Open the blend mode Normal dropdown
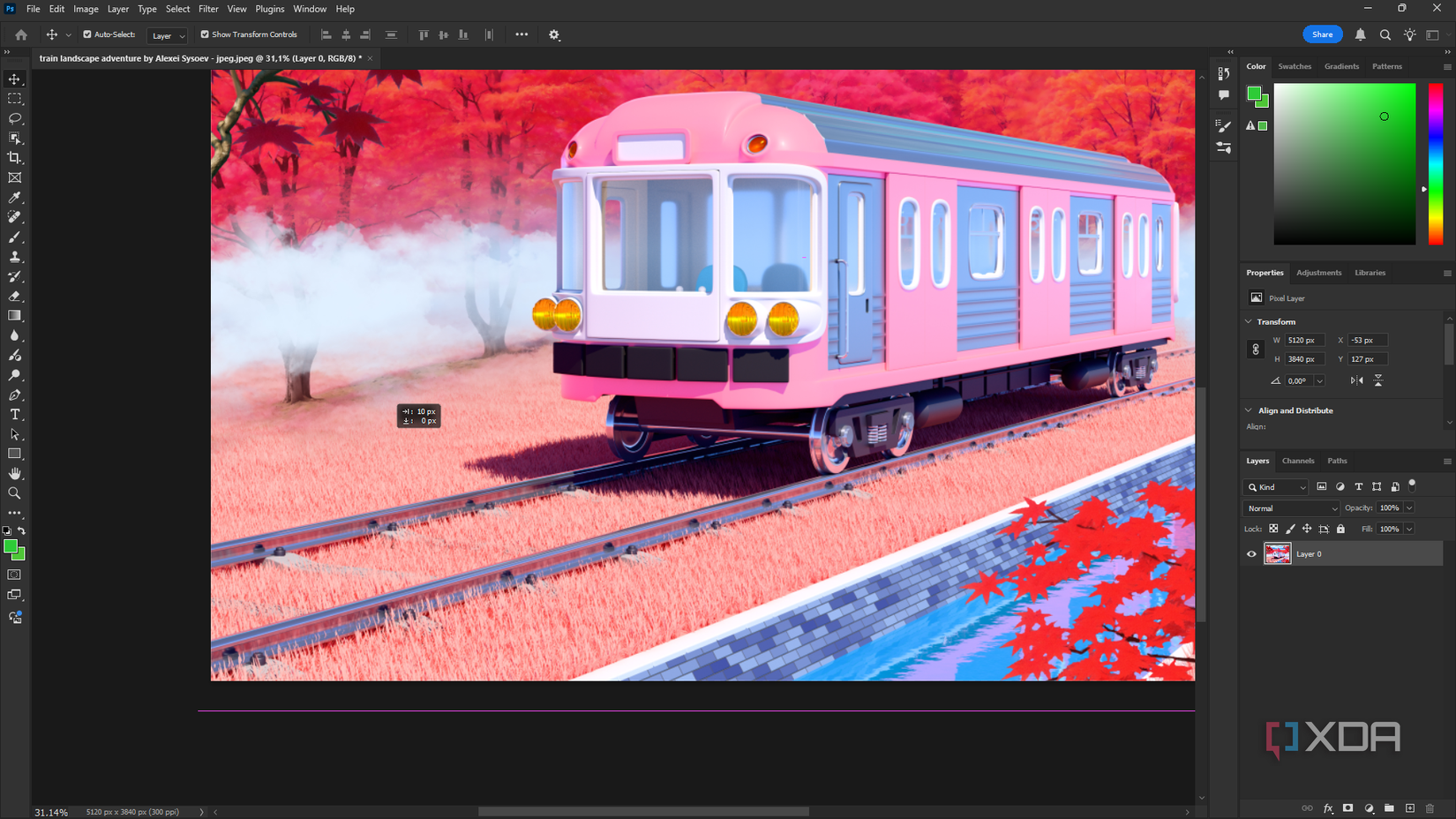Image resolution: width=1456 pixels, height=819 pixels. pyautogui.click(x=1291, y=508)
